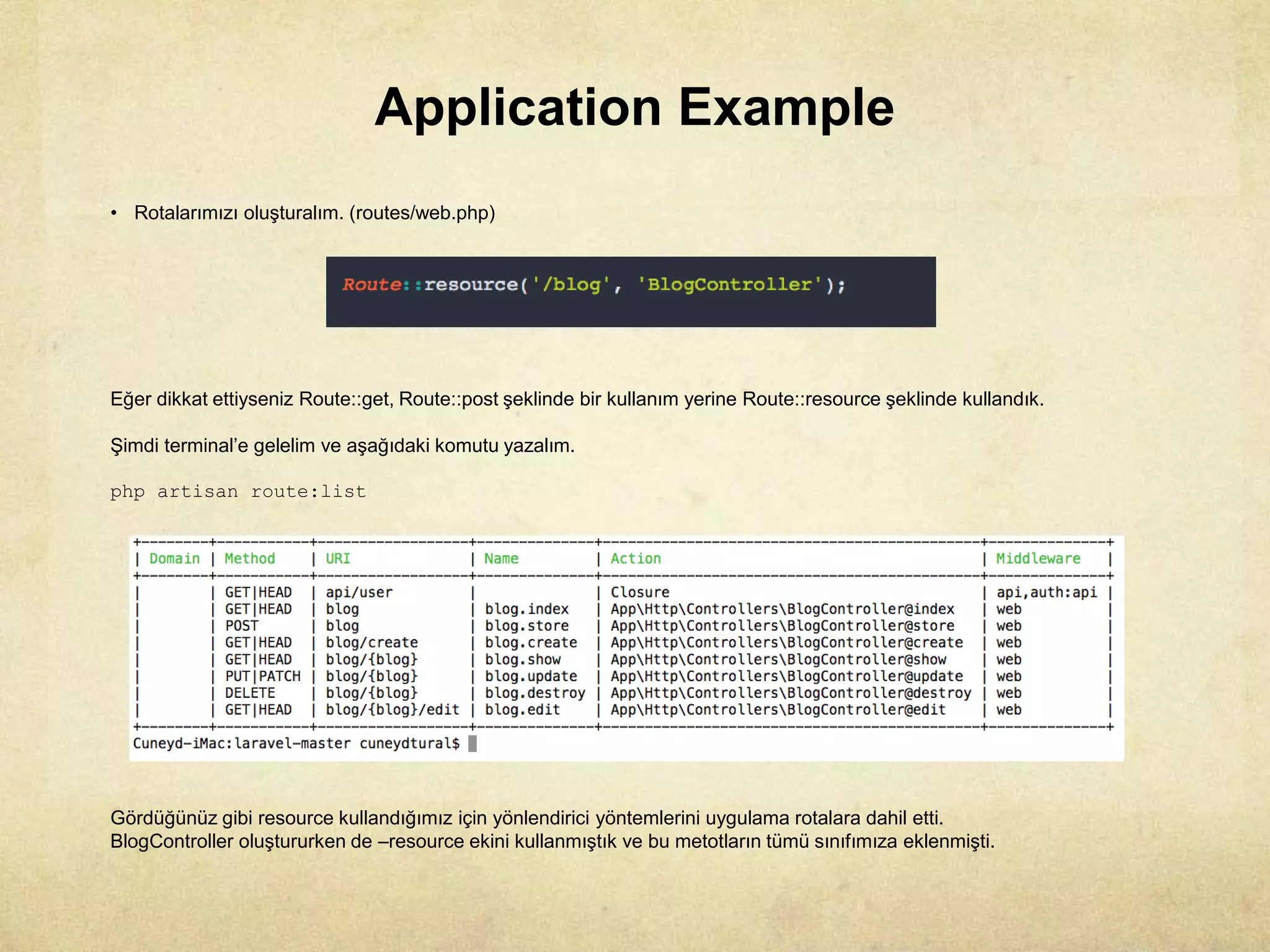
Task: Click the 'BlogController@show' action cell
Action: pos(778,659)
